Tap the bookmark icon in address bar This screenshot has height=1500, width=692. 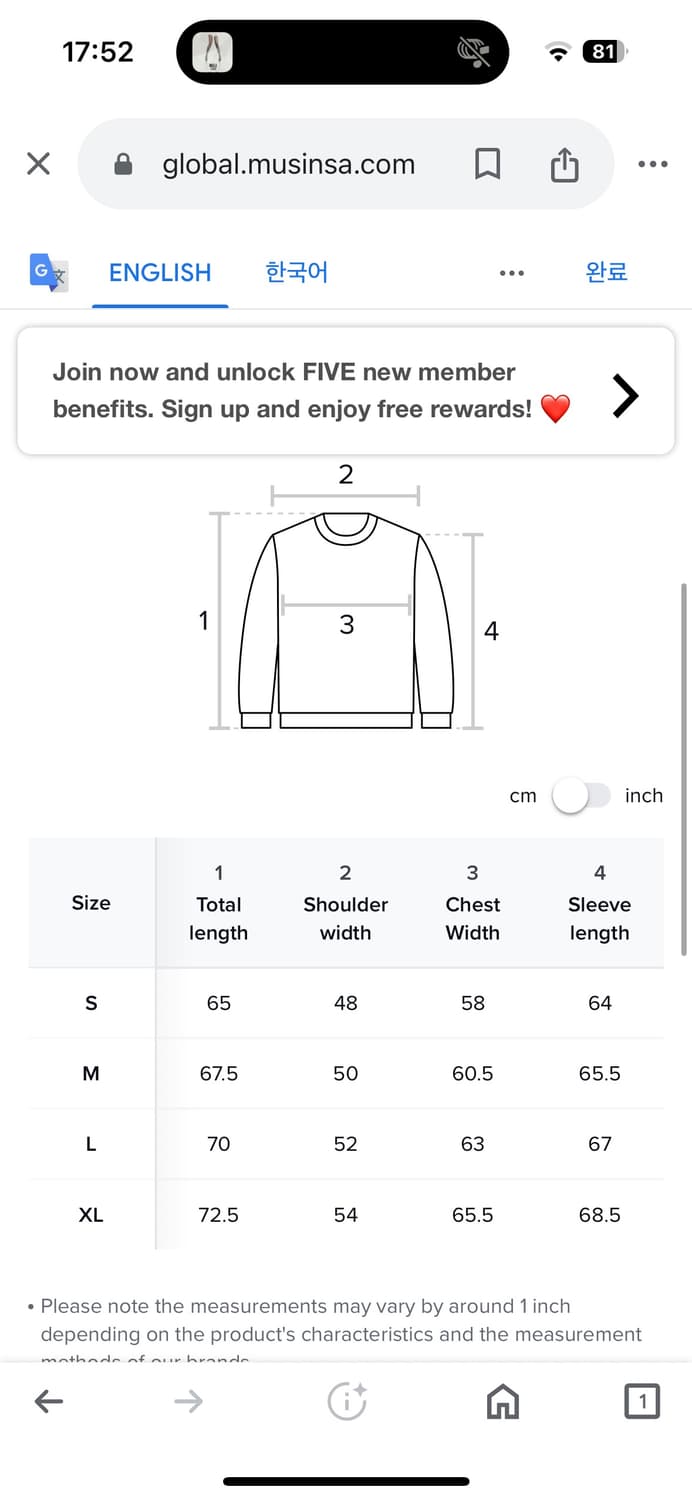(487, 164)
